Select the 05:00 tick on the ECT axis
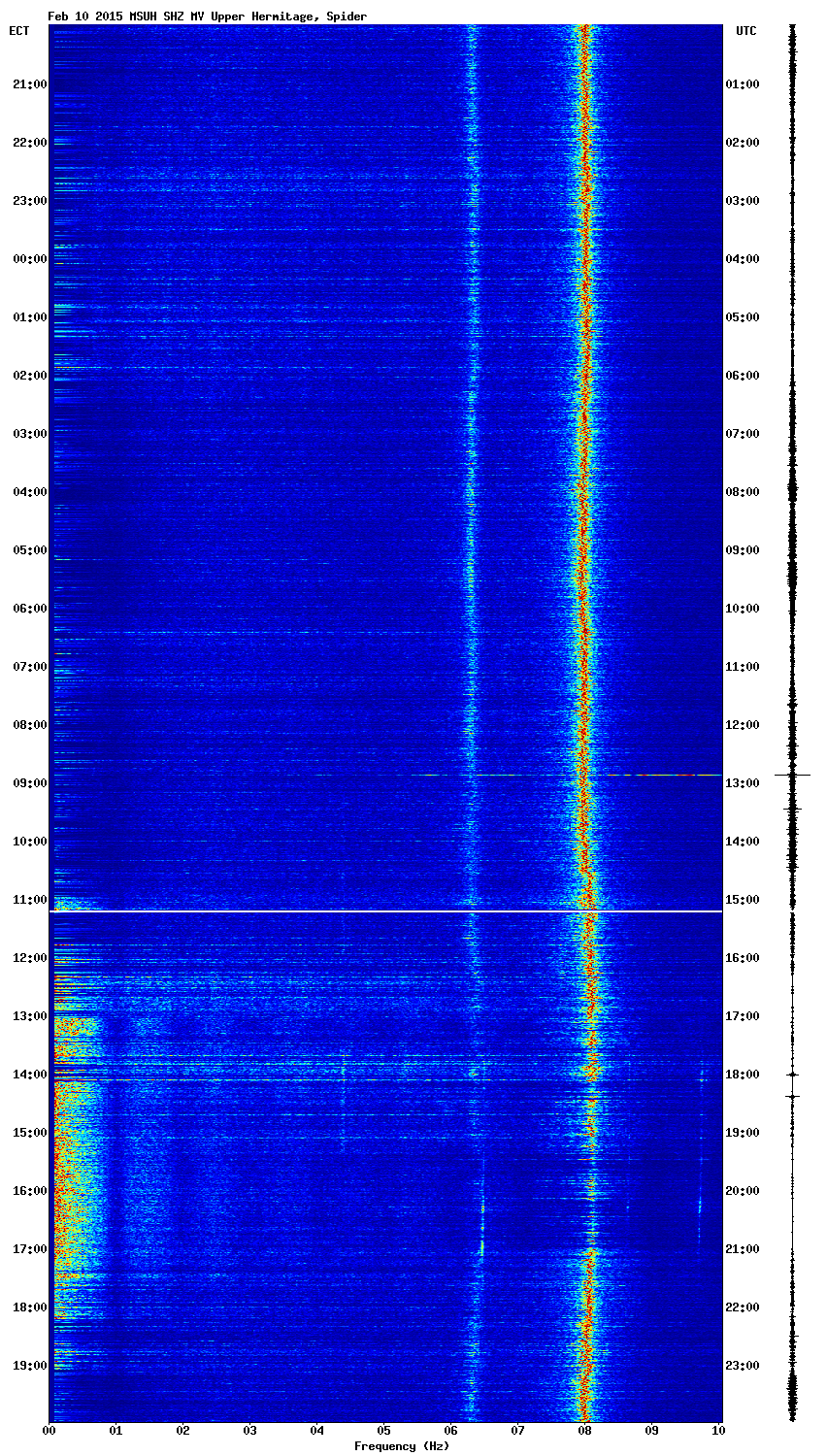Viewport: 827px width, 1456px height. click(29, 550)
